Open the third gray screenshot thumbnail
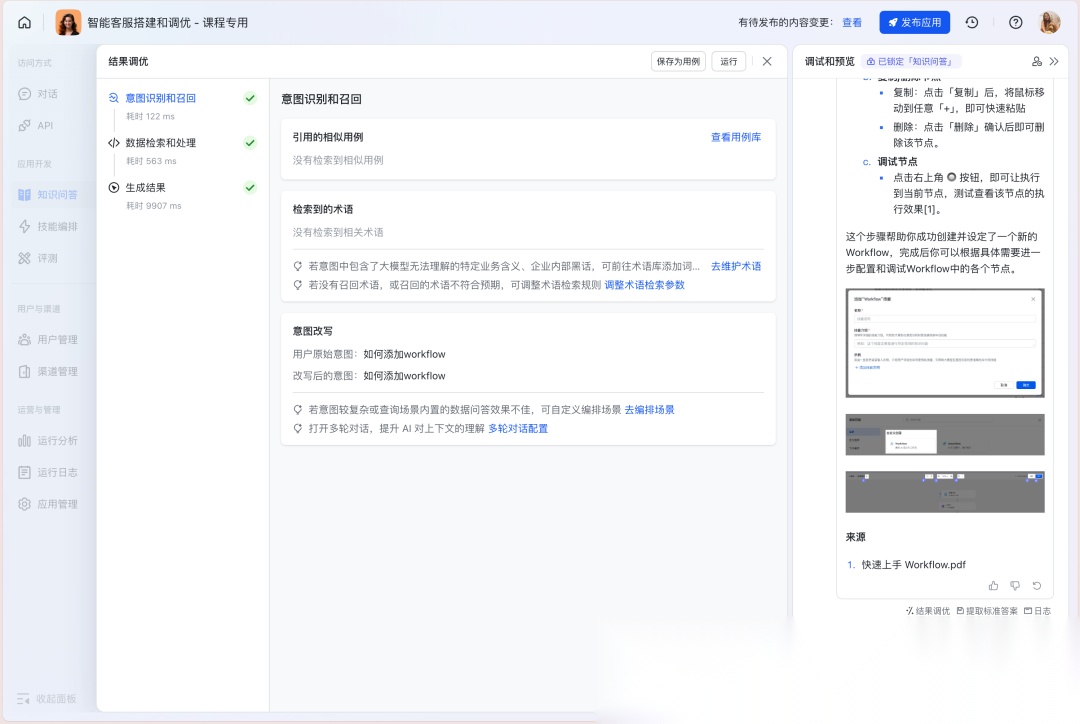1080x724 pixels. (945, 492)
